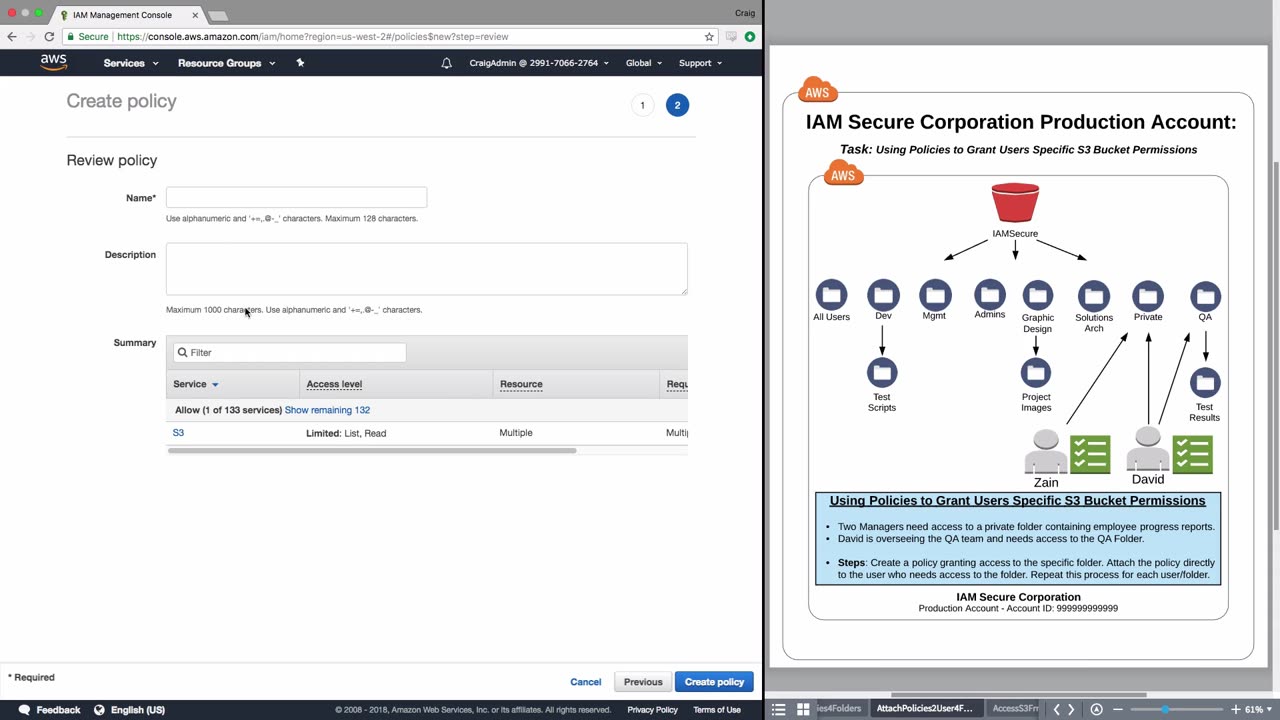The height and width of the screenshot is (720, 1280).
Task: Click the Filter search magnifier icon
Action: (x=182, y=352)
